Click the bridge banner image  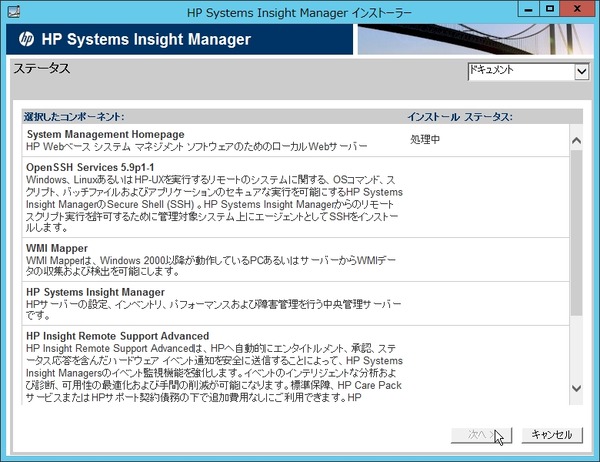tap(476, 39)
